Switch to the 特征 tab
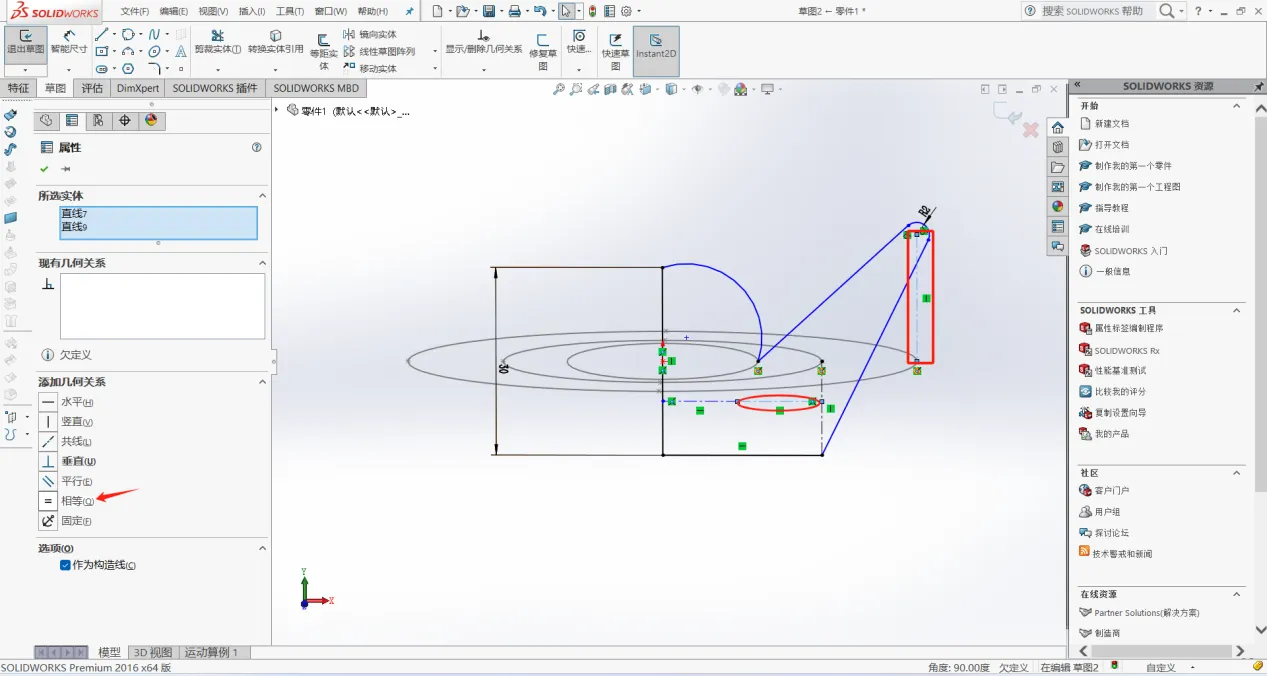The image size is (1267, 676). click(19, 88)
